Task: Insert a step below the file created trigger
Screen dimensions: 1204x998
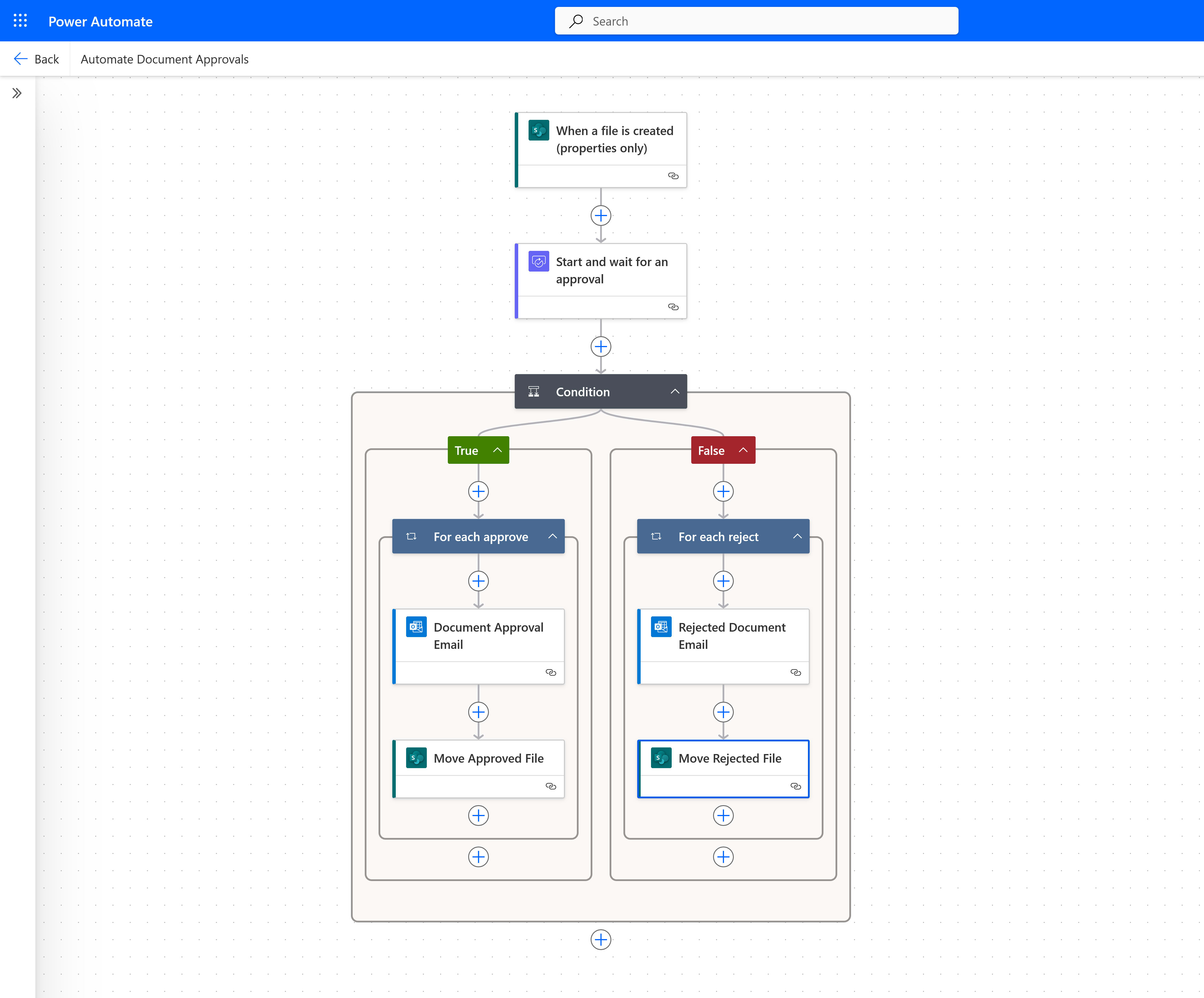Action: 600,216
